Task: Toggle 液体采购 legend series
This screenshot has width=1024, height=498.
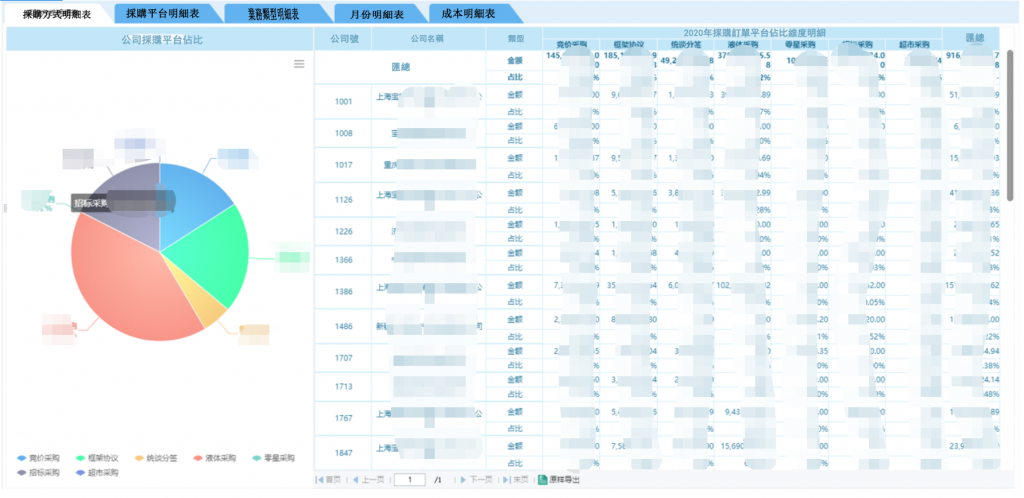Action: pos(214,458)
